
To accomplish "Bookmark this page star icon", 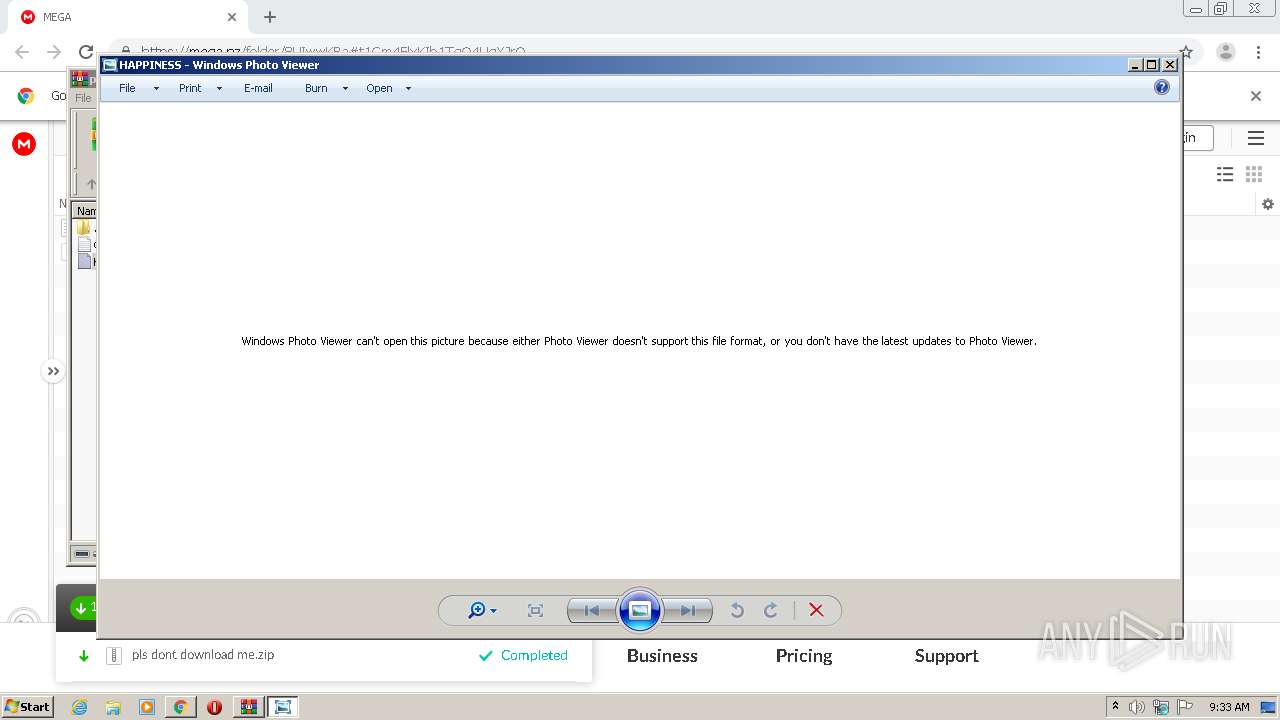I will (1186, 52).
